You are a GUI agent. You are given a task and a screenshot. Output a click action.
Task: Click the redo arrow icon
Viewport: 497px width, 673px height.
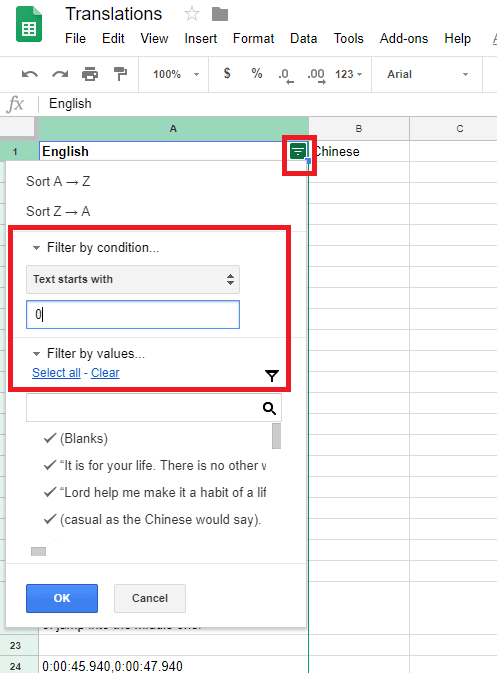pyautogui.click(x=60, y=74)
